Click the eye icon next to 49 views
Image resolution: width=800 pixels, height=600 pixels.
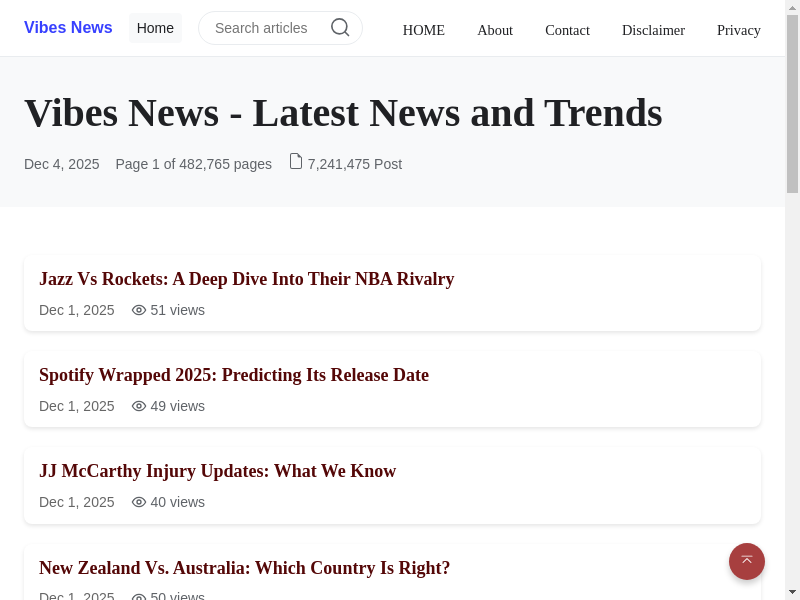139,406
